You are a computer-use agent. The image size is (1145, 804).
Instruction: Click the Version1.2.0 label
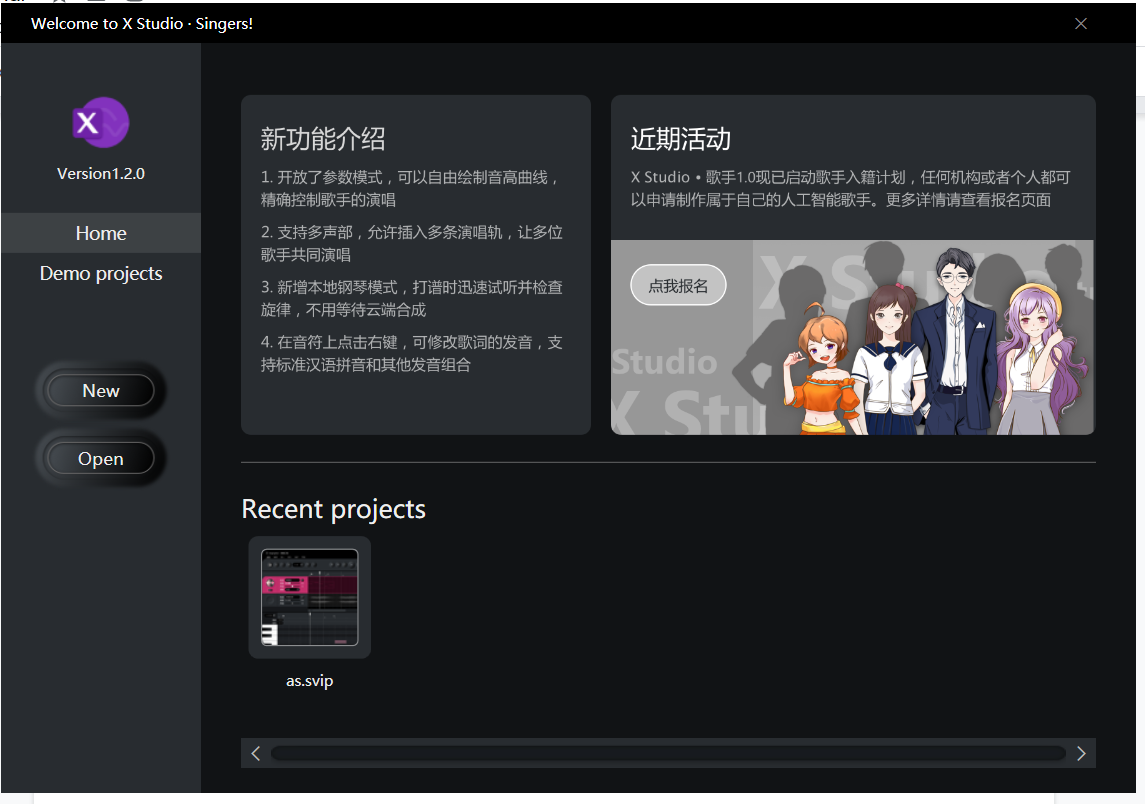click(101, 173)
